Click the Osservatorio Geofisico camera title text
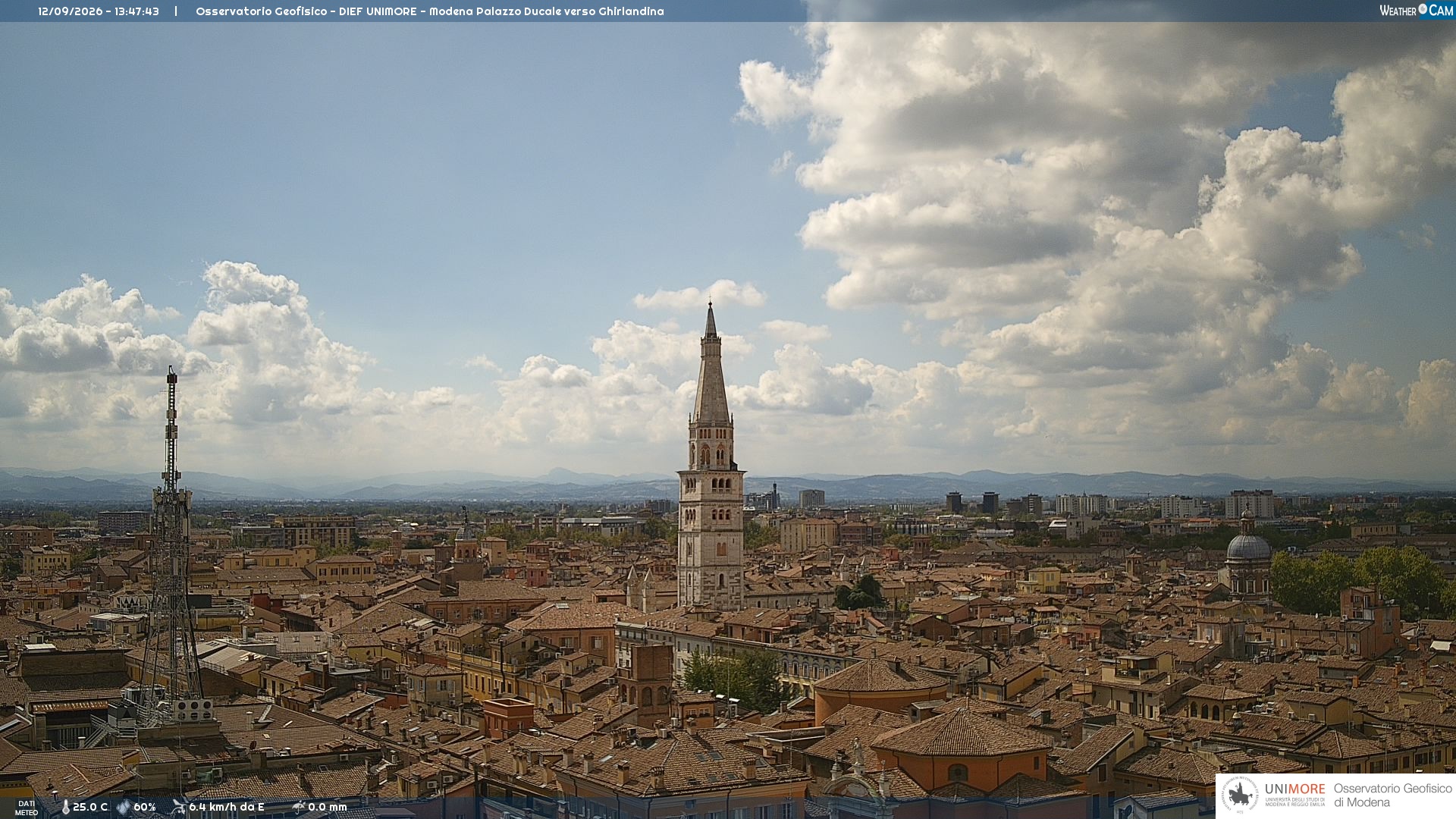Screen dimensions: 1456x819 (x=430, y=11)
